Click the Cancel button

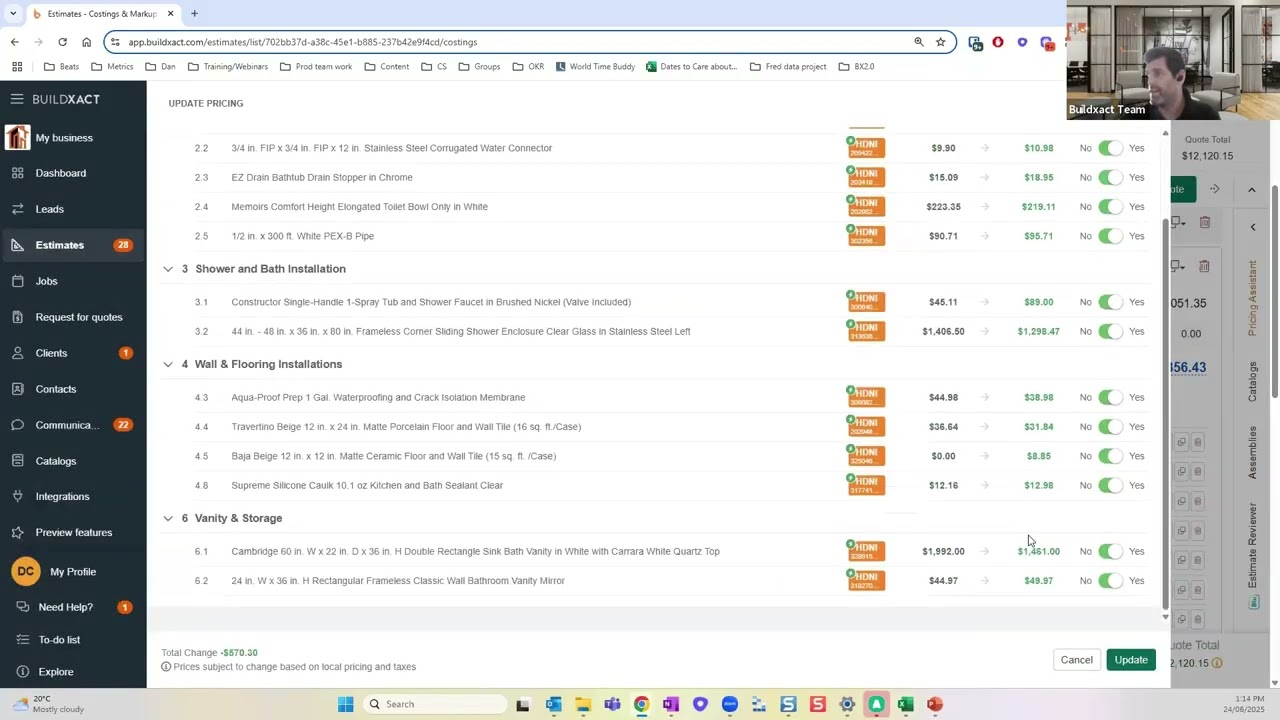pos(1076,660)
